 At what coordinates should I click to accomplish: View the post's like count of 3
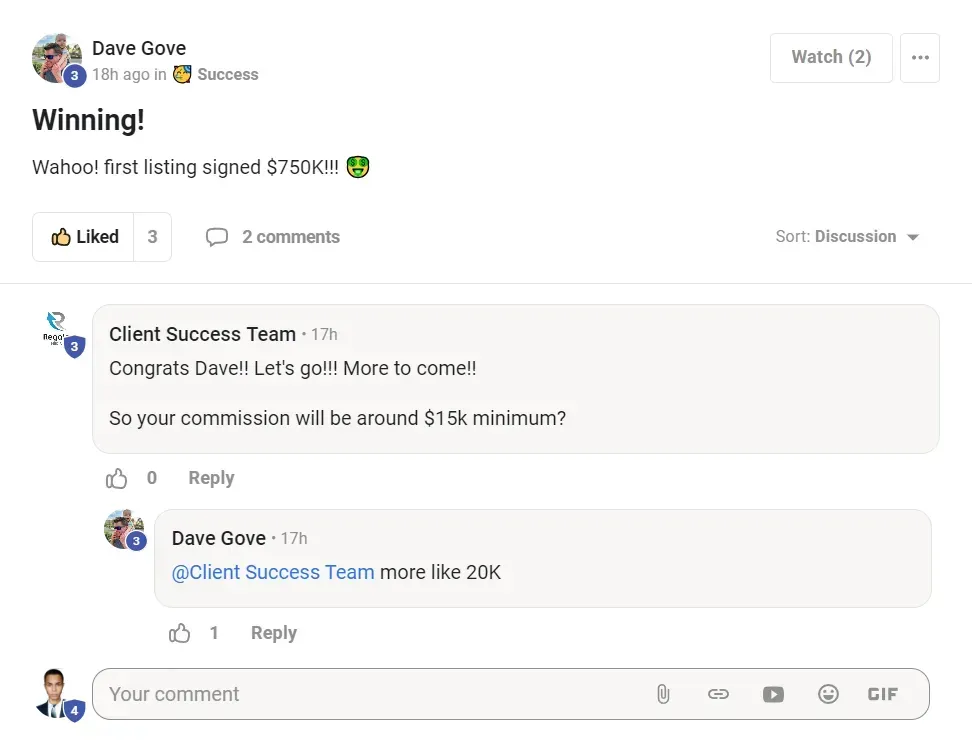pos(152,237)
